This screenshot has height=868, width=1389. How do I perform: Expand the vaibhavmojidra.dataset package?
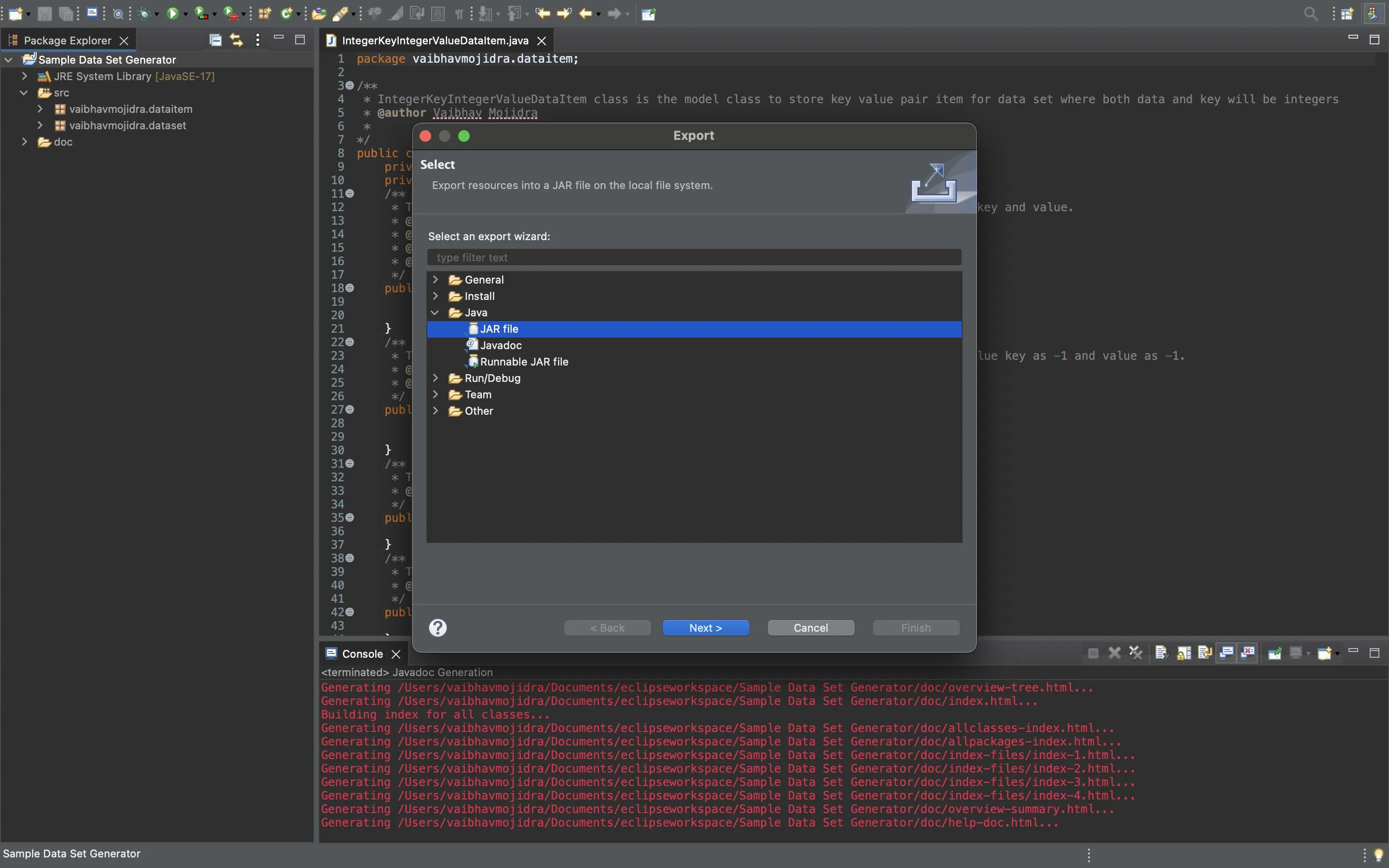coord(40,125)
